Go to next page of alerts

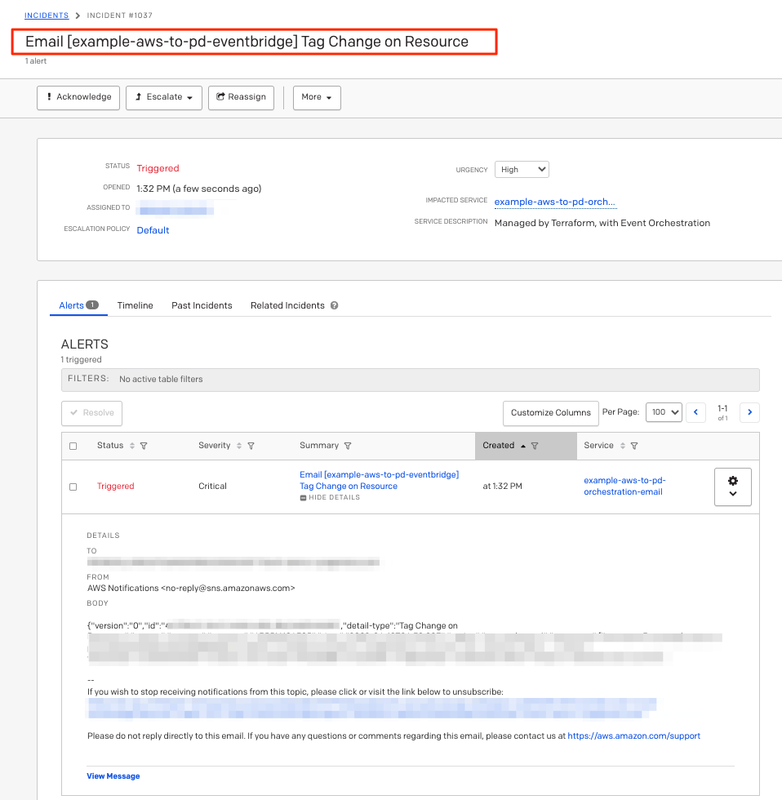(749, 412)
